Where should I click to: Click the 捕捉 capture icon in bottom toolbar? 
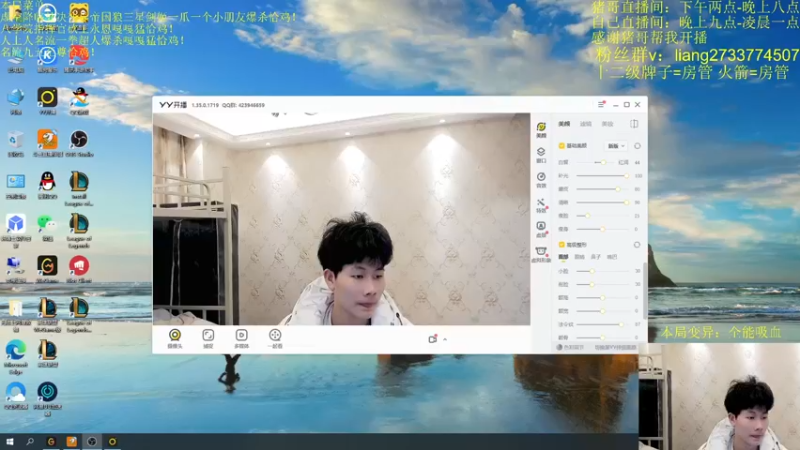tap(208, 338)
